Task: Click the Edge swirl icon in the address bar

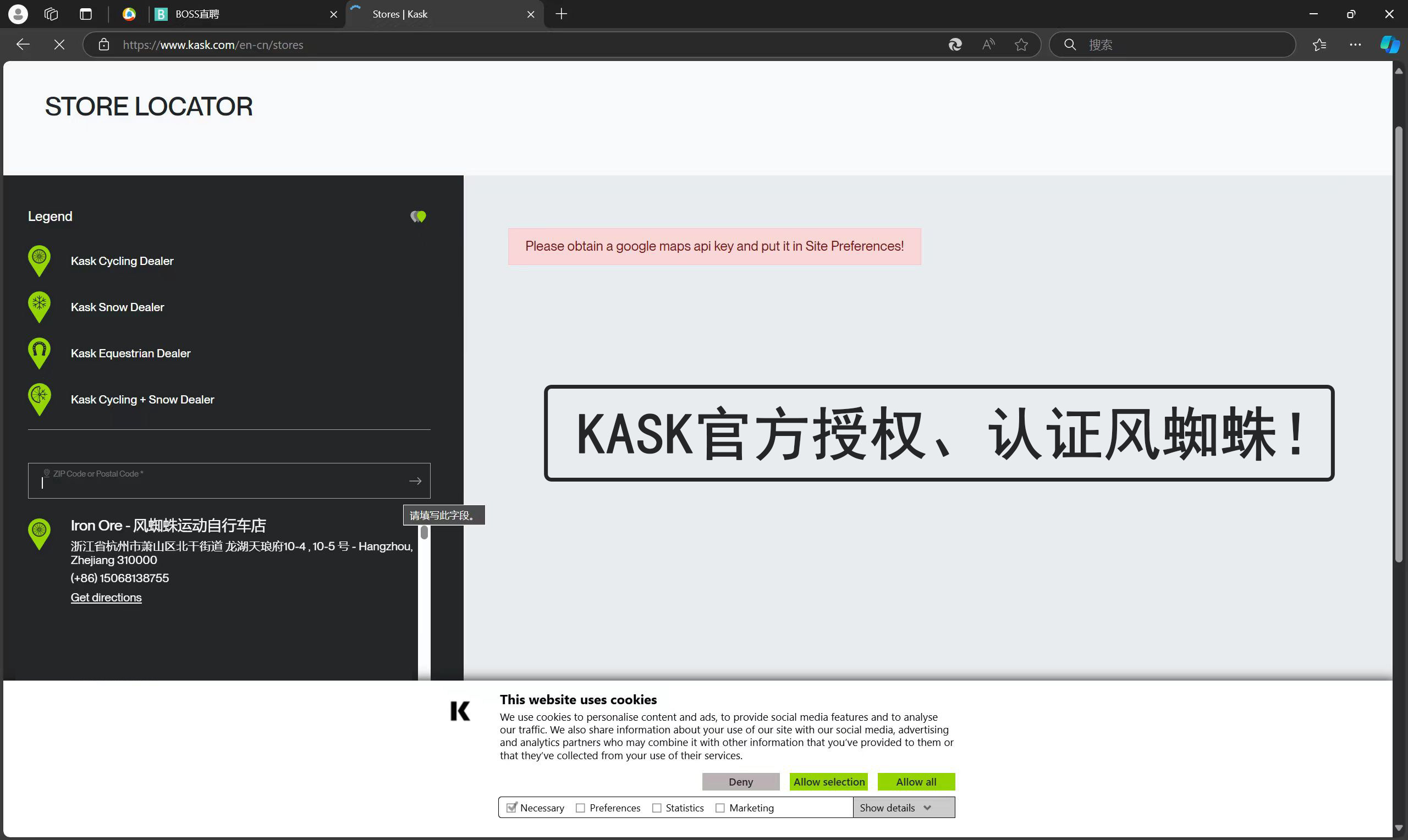Action: tap(955, 45)
